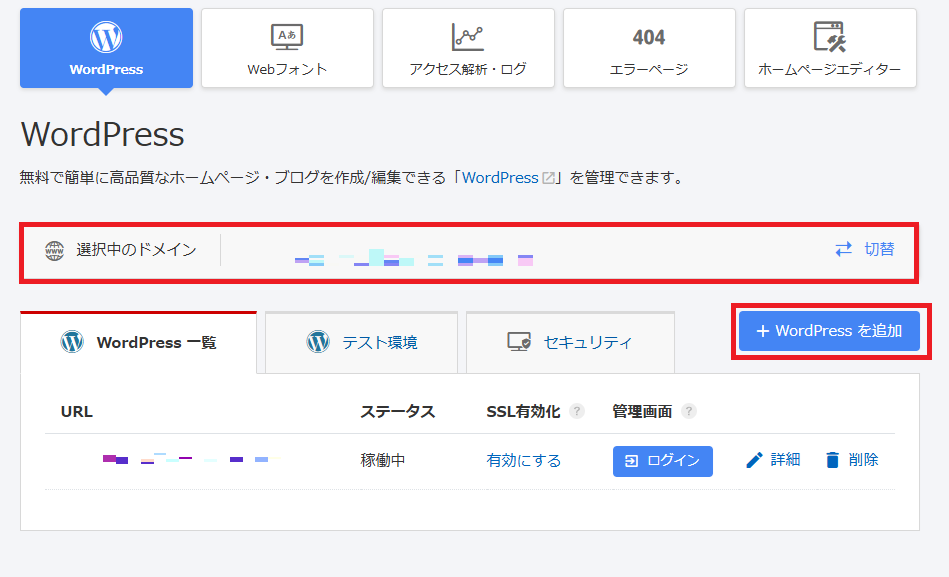Click the help icon beside 管理画面
The image size is (949, 577).
click(689, 412)
